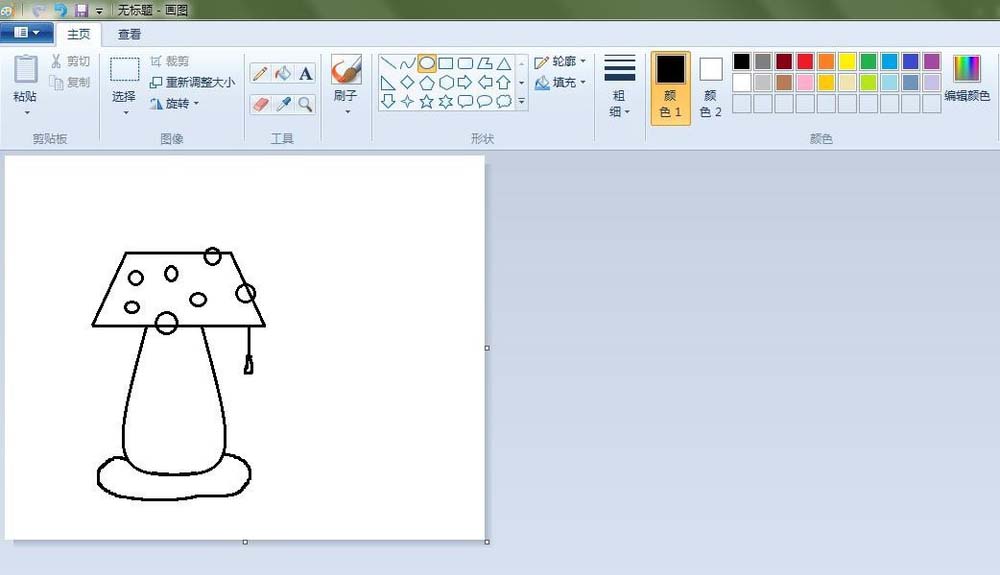Expand the shapes gallery more arrow
The width and height of the screenshot is (1000, 575).
point(521,101)
